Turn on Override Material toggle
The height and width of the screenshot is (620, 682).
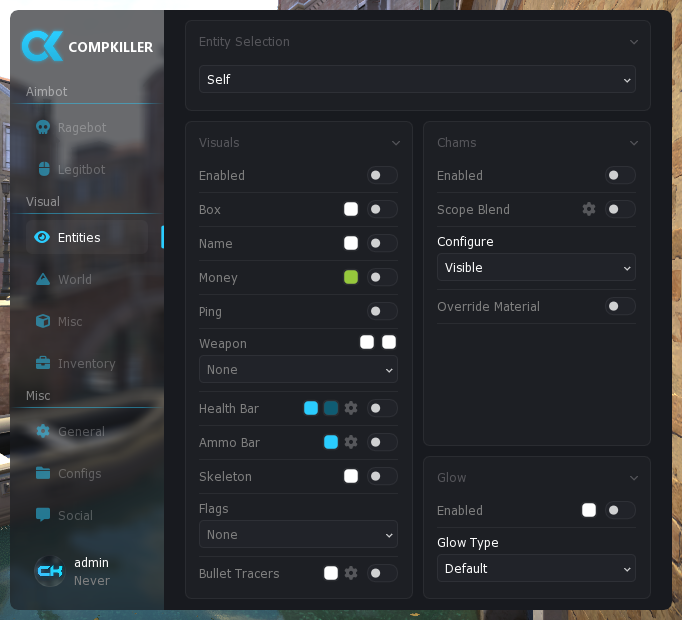coord(620,306)
